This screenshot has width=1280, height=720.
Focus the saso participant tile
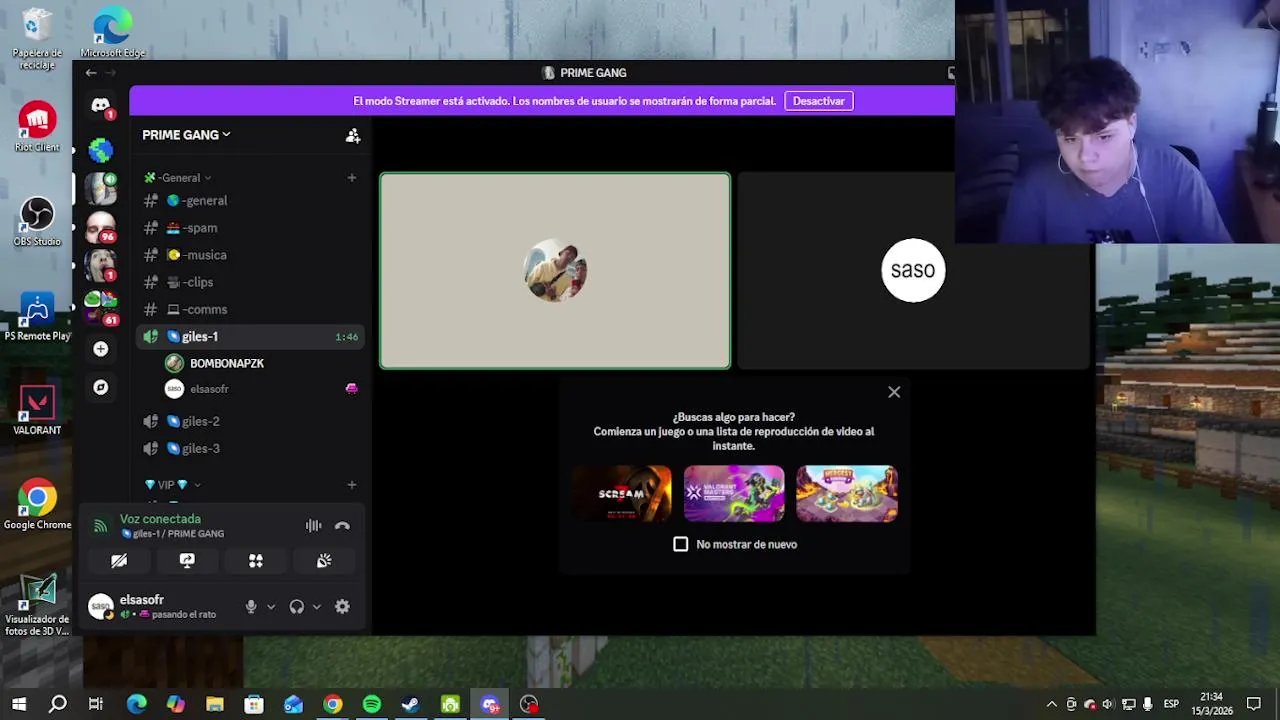(912, 271)
